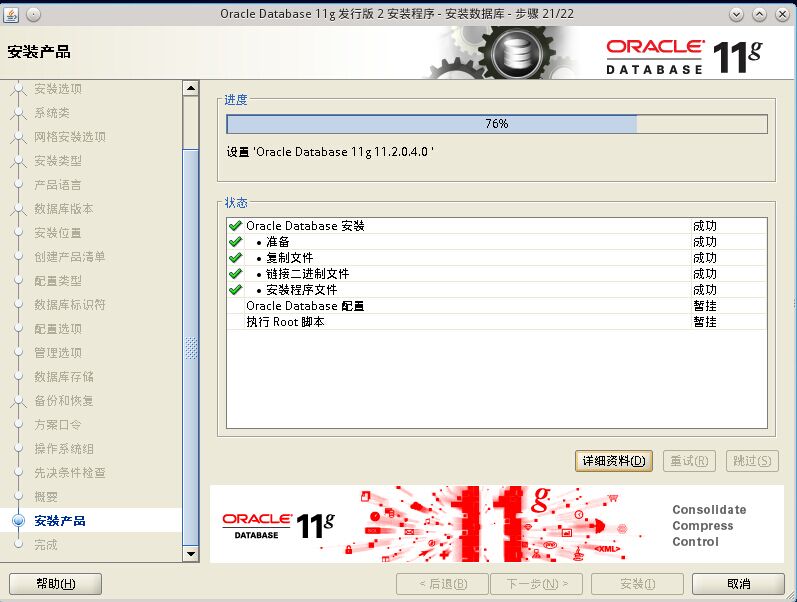Viewport: 797px width, 602px height.
Task: Select the 创建产品清单 step
Action: click(70, 256)
